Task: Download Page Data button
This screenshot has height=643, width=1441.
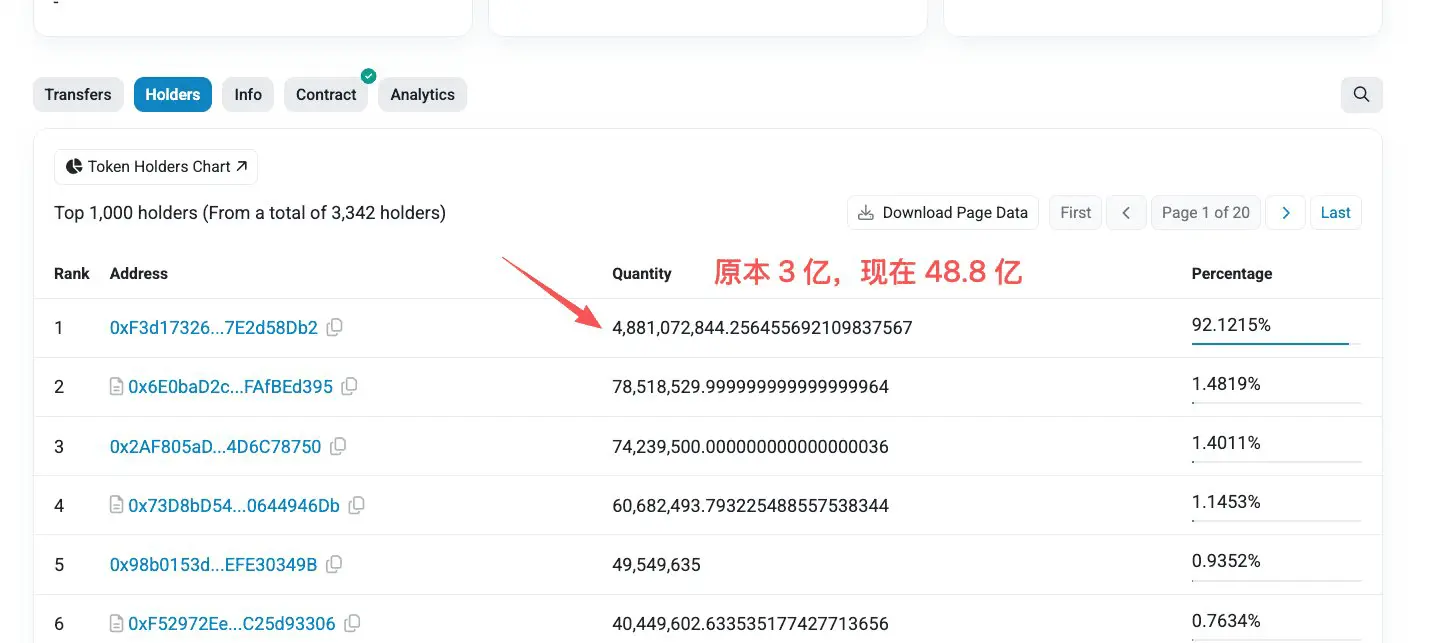Action: tap(944, 212)
